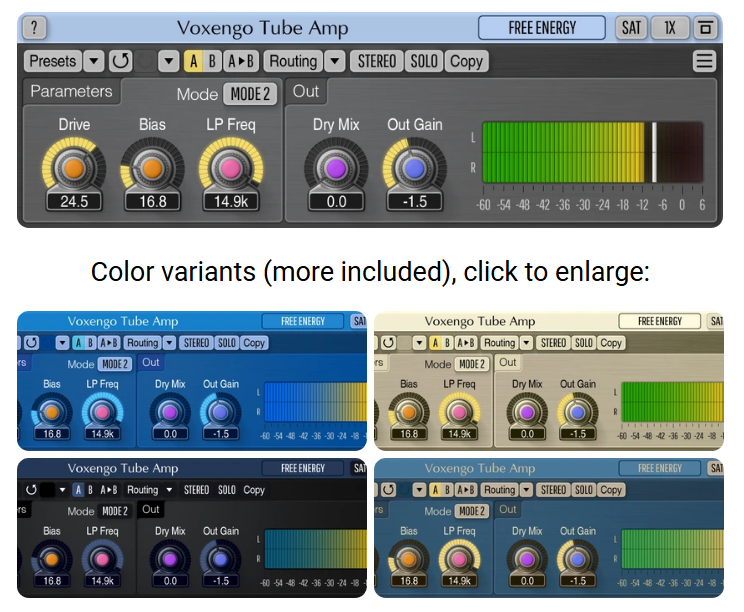
Task: Open the Presets button
Action: pos(53,61)
